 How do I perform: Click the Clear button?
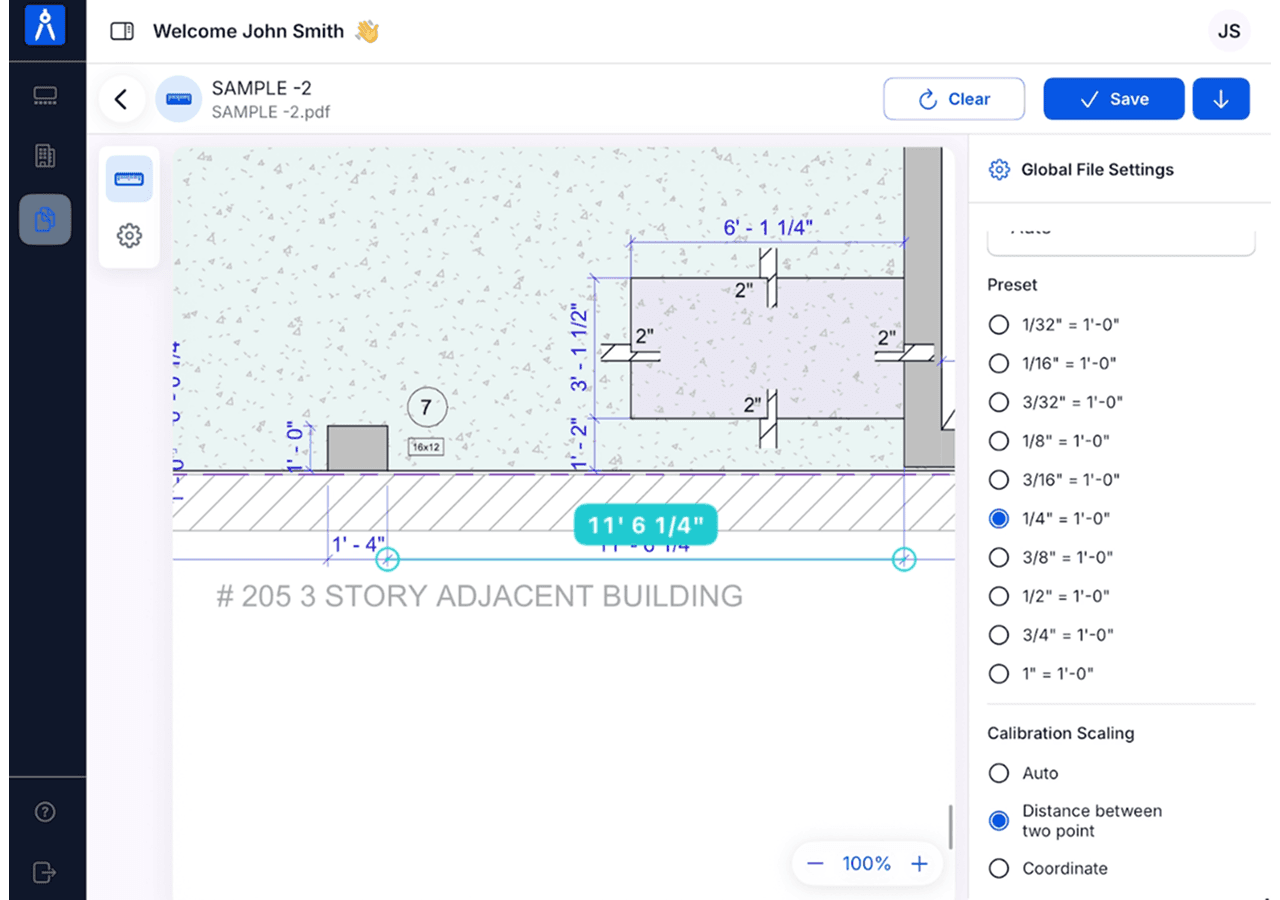click(954, 99)
